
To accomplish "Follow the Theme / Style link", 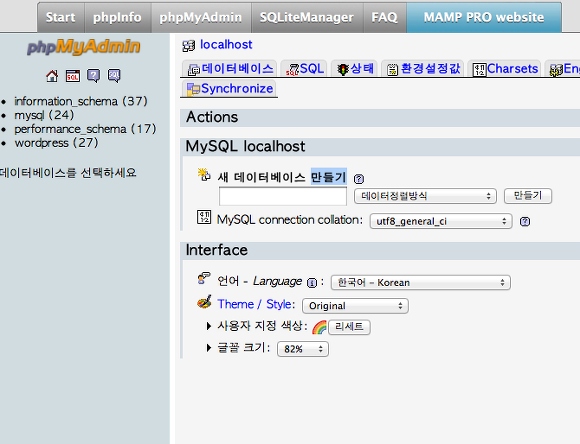I will point(254,304).
